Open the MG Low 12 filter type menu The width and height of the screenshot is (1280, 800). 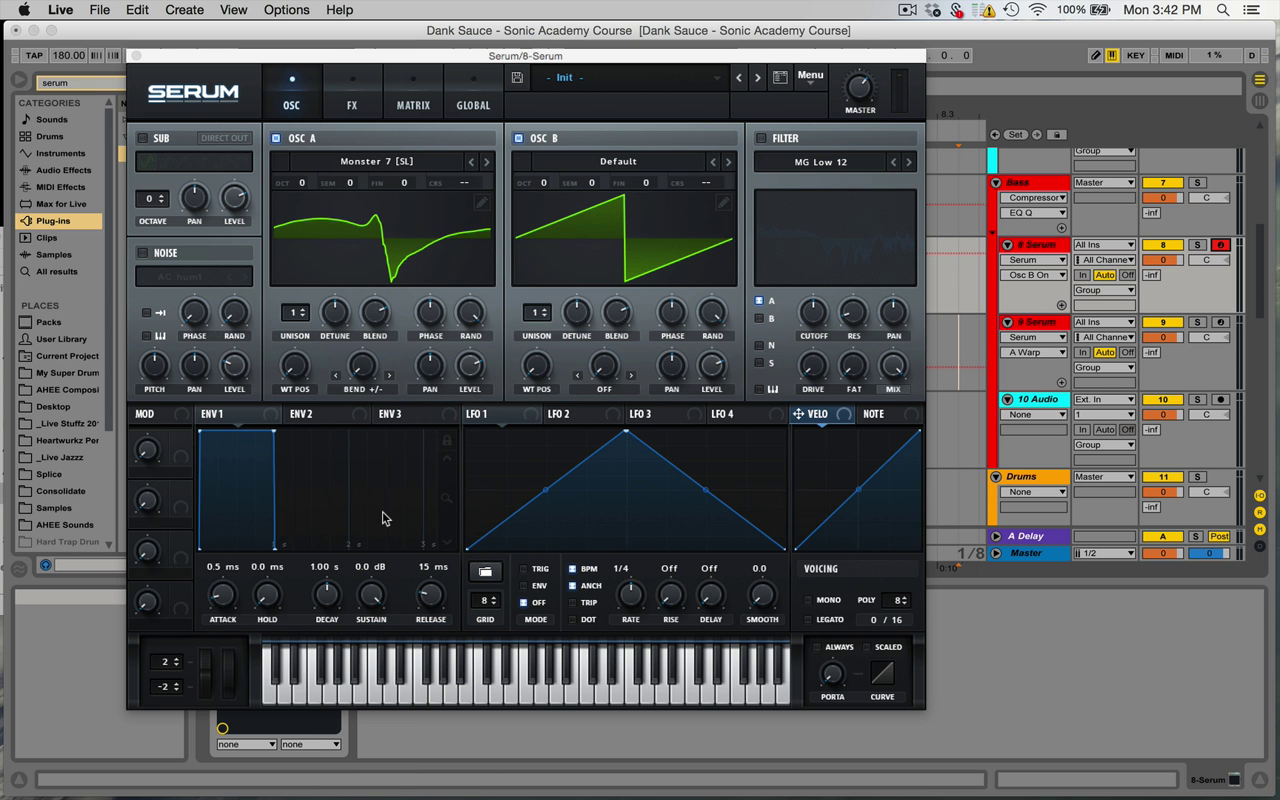pyautogui.click(x=820, y=162)
